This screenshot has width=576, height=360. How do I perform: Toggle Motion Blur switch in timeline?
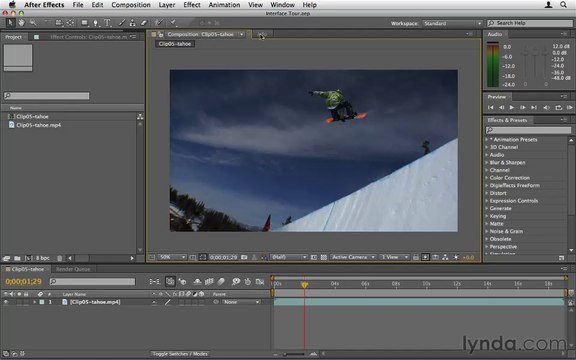[x=221, y=282]
